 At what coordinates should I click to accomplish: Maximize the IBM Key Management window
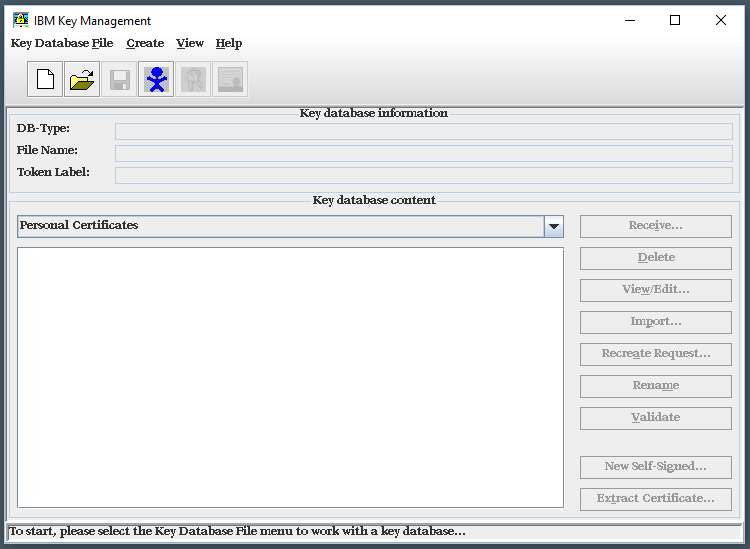click(x=675, y=20)
